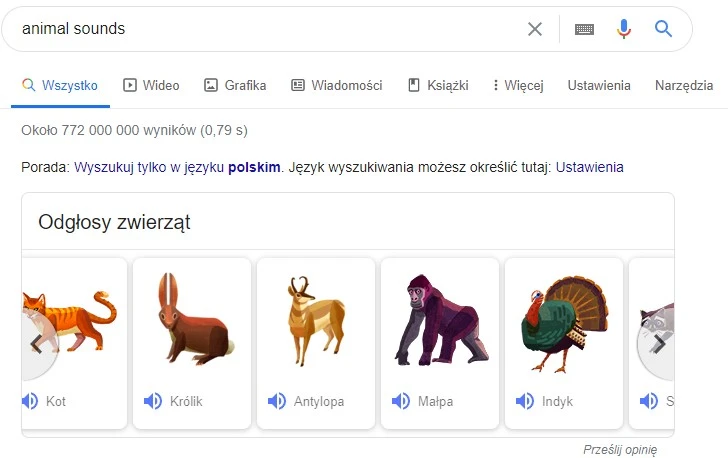
Task: Expand the Więcej search categories menu
Action: [517, 85]
